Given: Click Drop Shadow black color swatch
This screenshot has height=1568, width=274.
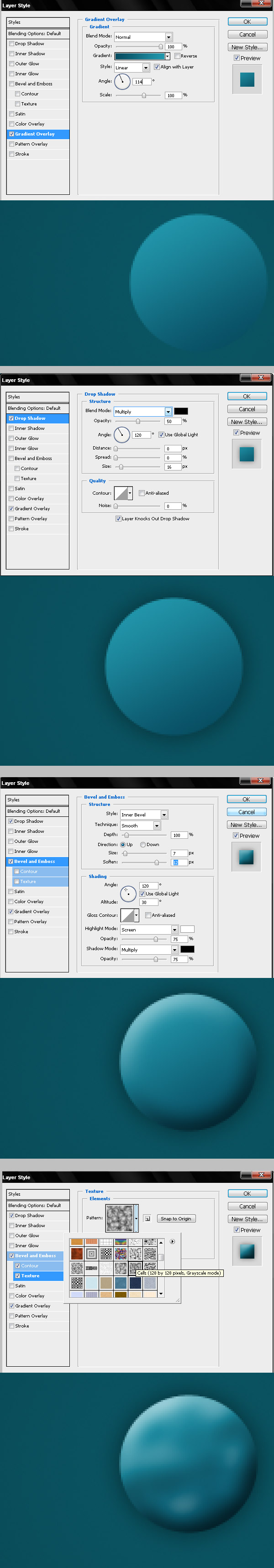Looking at the screenshot, I should pyautogui.click(x=181, y=412).
